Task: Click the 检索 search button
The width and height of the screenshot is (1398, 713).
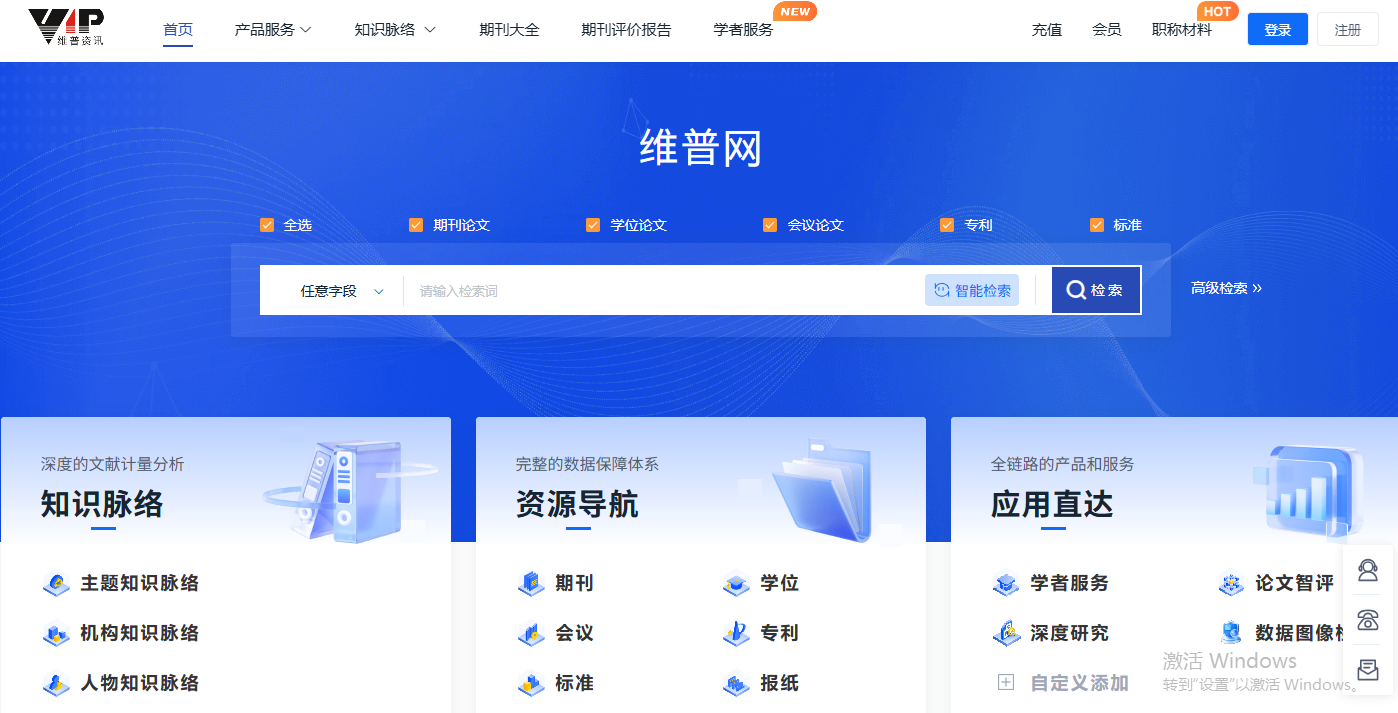Action: tap(1096, 290)
